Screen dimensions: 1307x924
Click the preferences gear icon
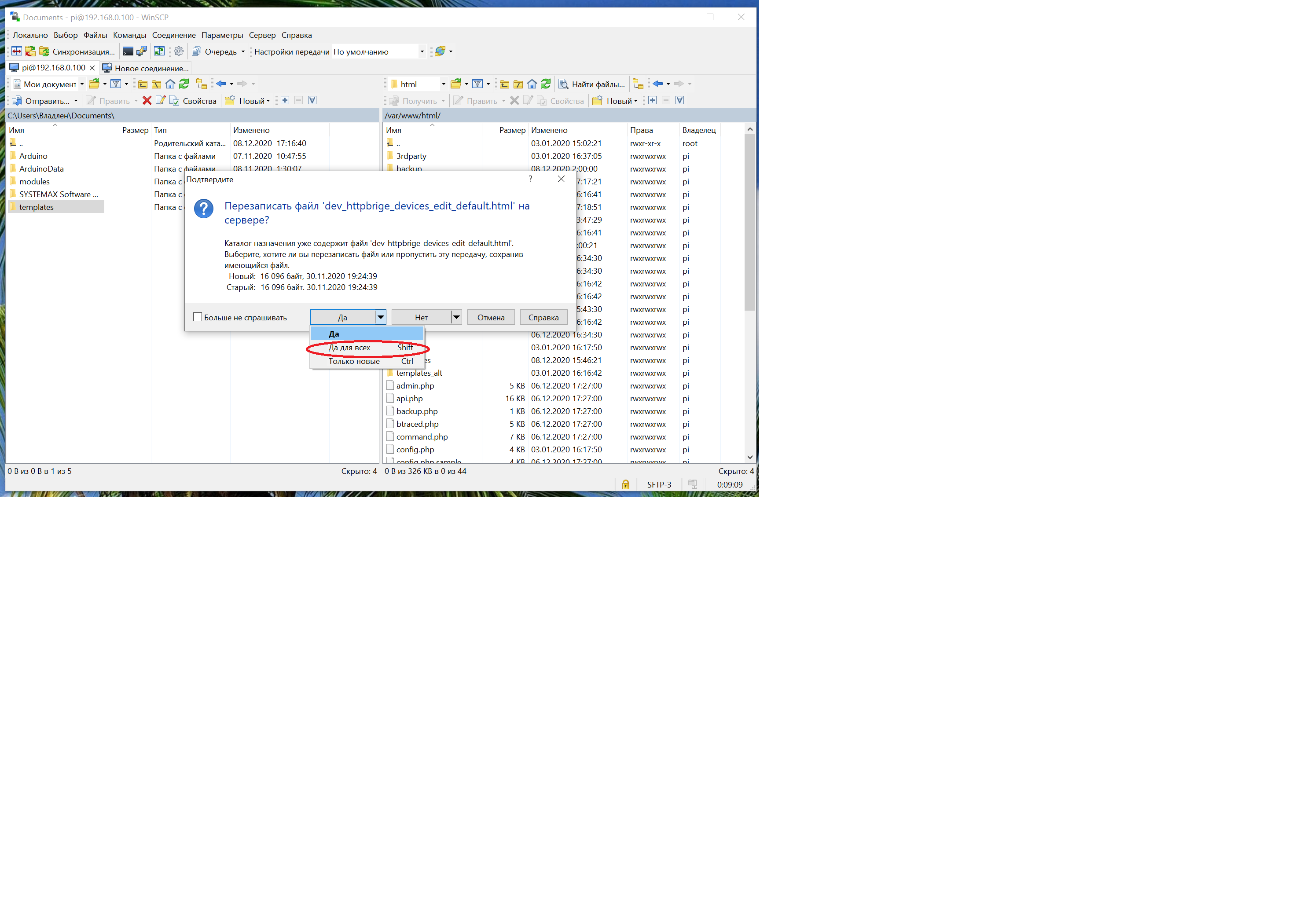(179, 52)
